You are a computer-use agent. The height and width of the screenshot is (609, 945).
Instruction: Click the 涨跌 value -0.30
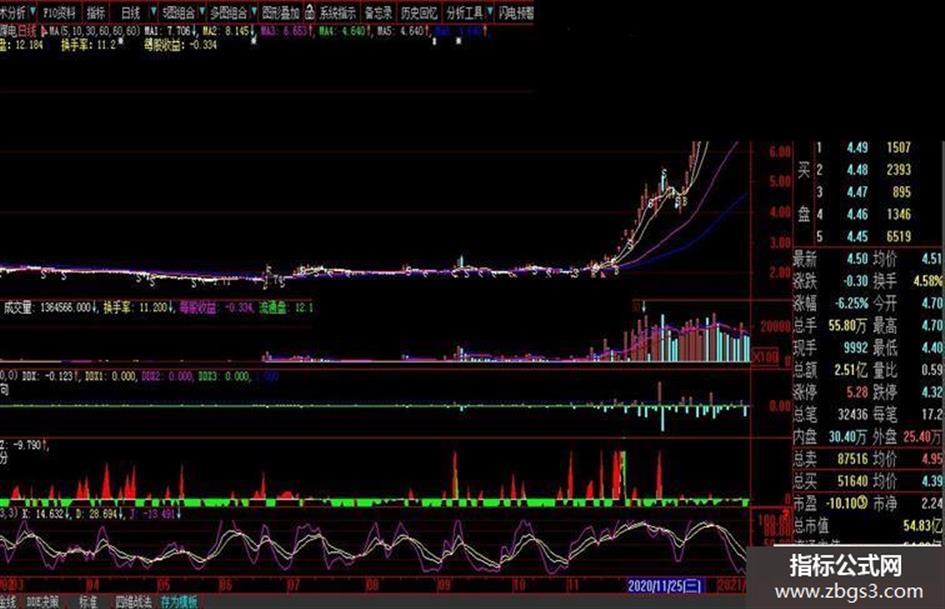(855, 281)
